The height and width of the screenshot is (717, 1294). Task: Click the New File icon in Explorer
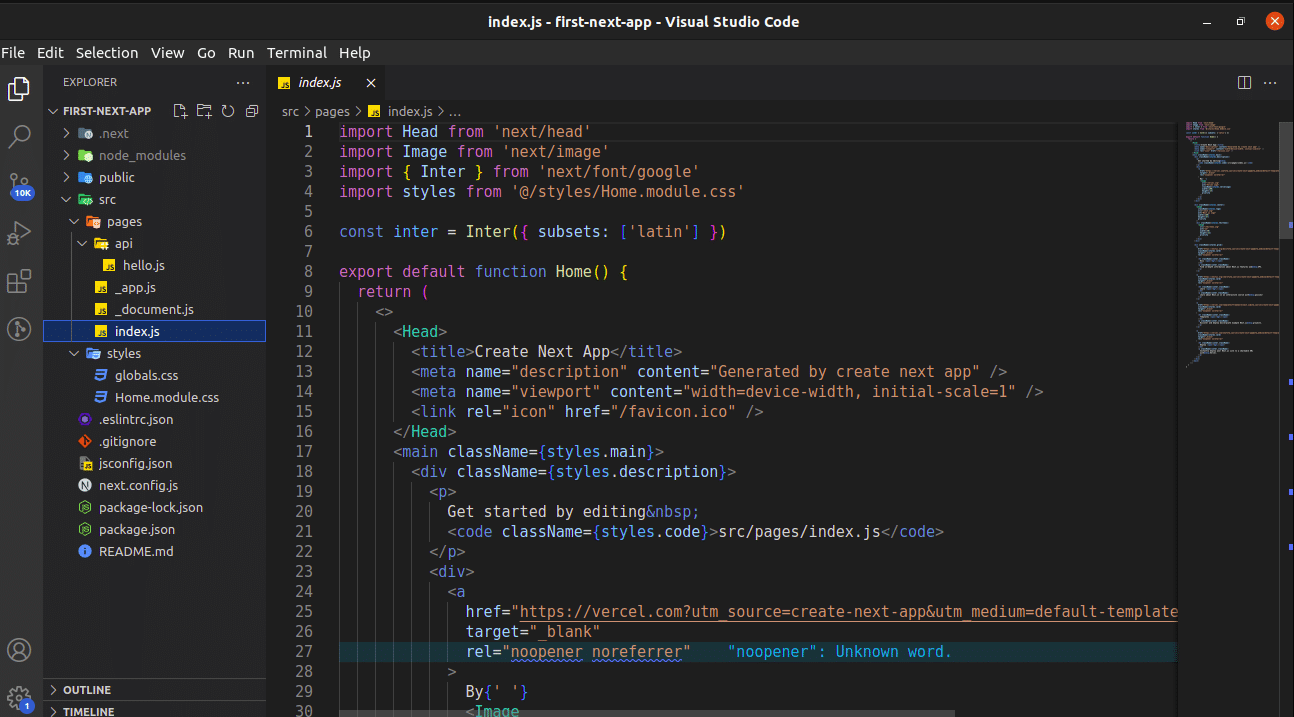180,111
